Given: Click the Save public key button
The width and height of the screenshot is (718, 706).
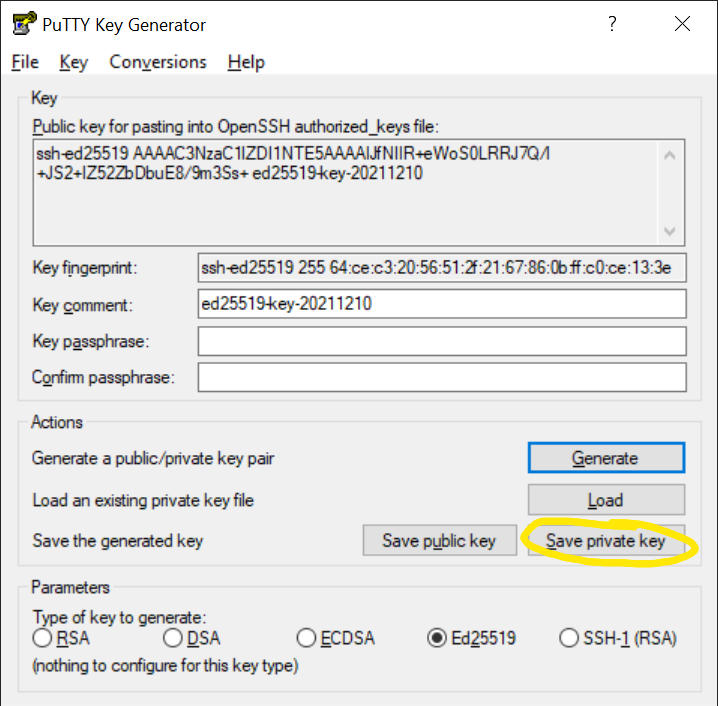Looking at the screenshot, I should coord(438,541).
